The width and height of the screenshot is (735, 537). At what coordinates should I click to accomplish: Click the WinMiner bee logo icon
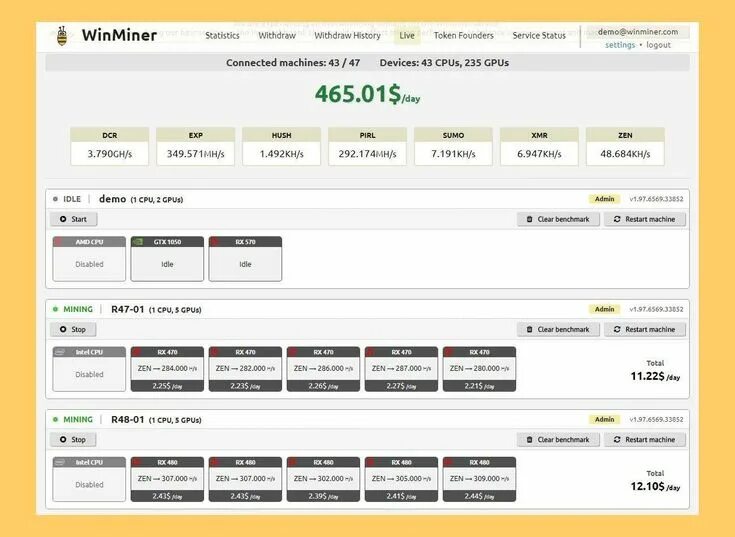point(62,36)
